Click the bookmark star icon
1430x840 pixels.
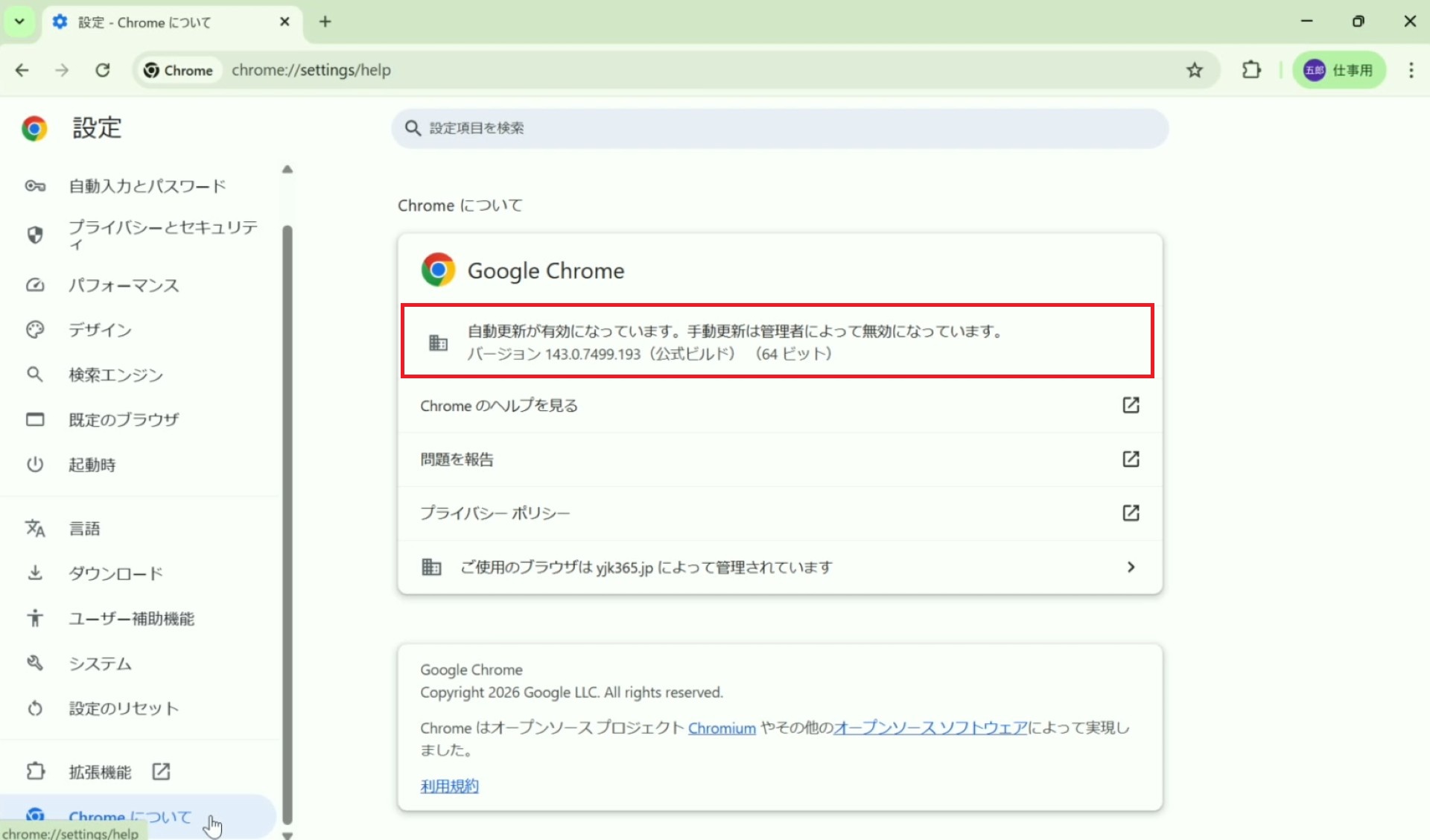pos(1195,70)
